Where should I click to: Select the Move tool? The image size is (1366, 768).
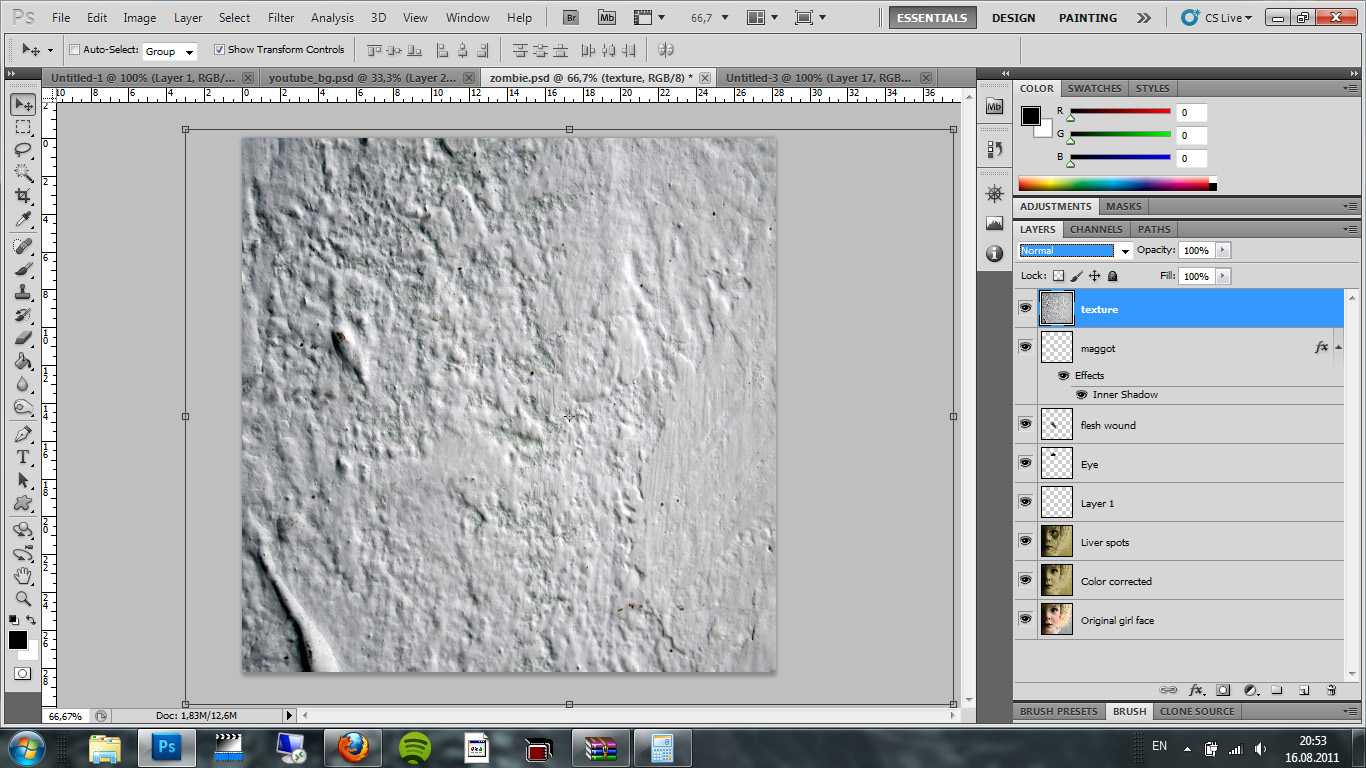tap(23, 105)
